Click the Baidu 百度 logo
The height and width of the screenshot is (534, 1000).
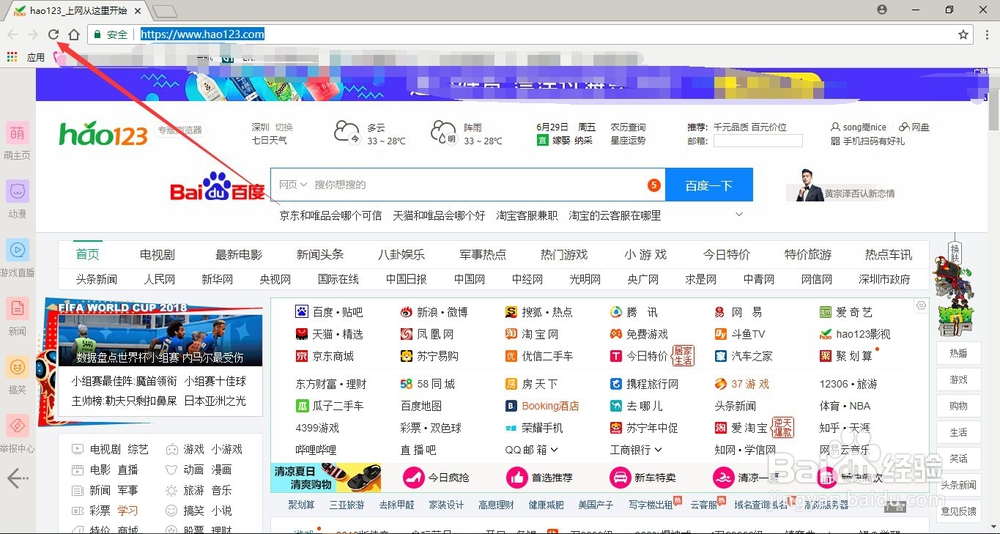(217, 186)
